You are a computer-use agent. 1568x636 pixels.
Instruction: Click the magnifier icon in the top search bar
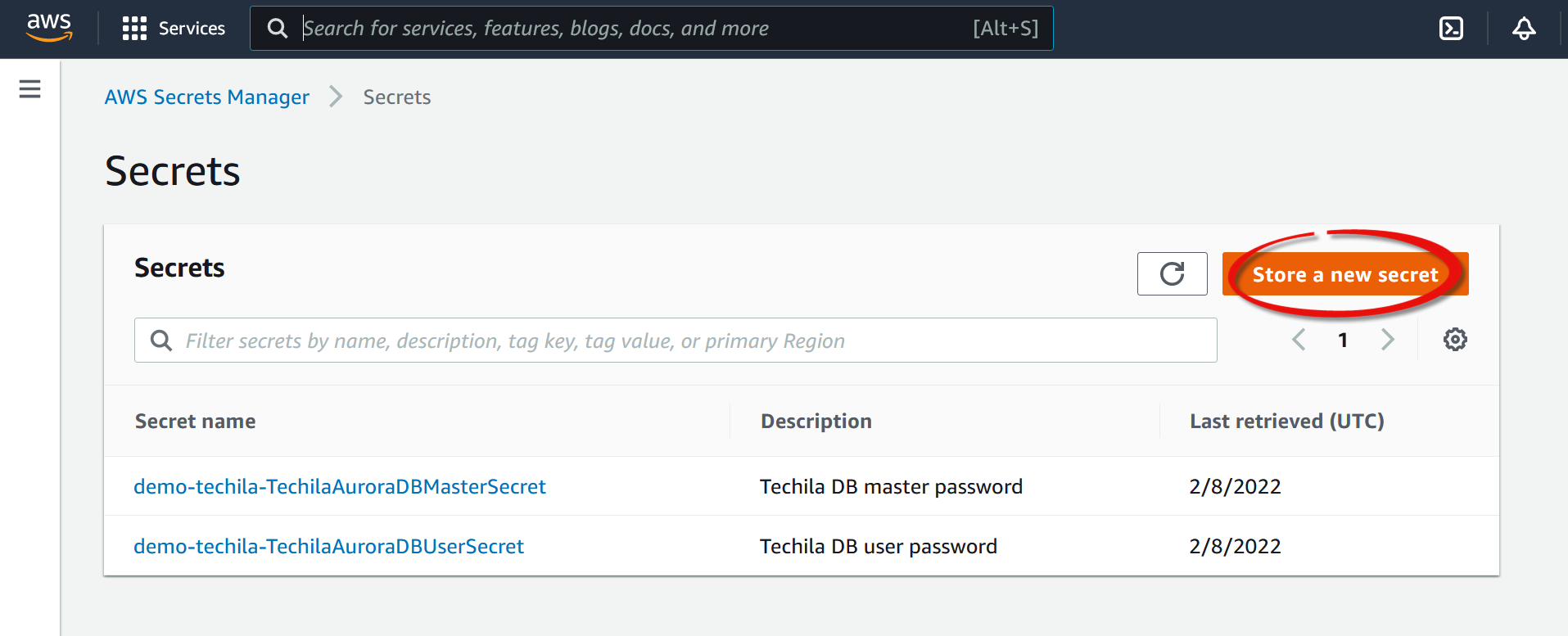pos(278,29)
